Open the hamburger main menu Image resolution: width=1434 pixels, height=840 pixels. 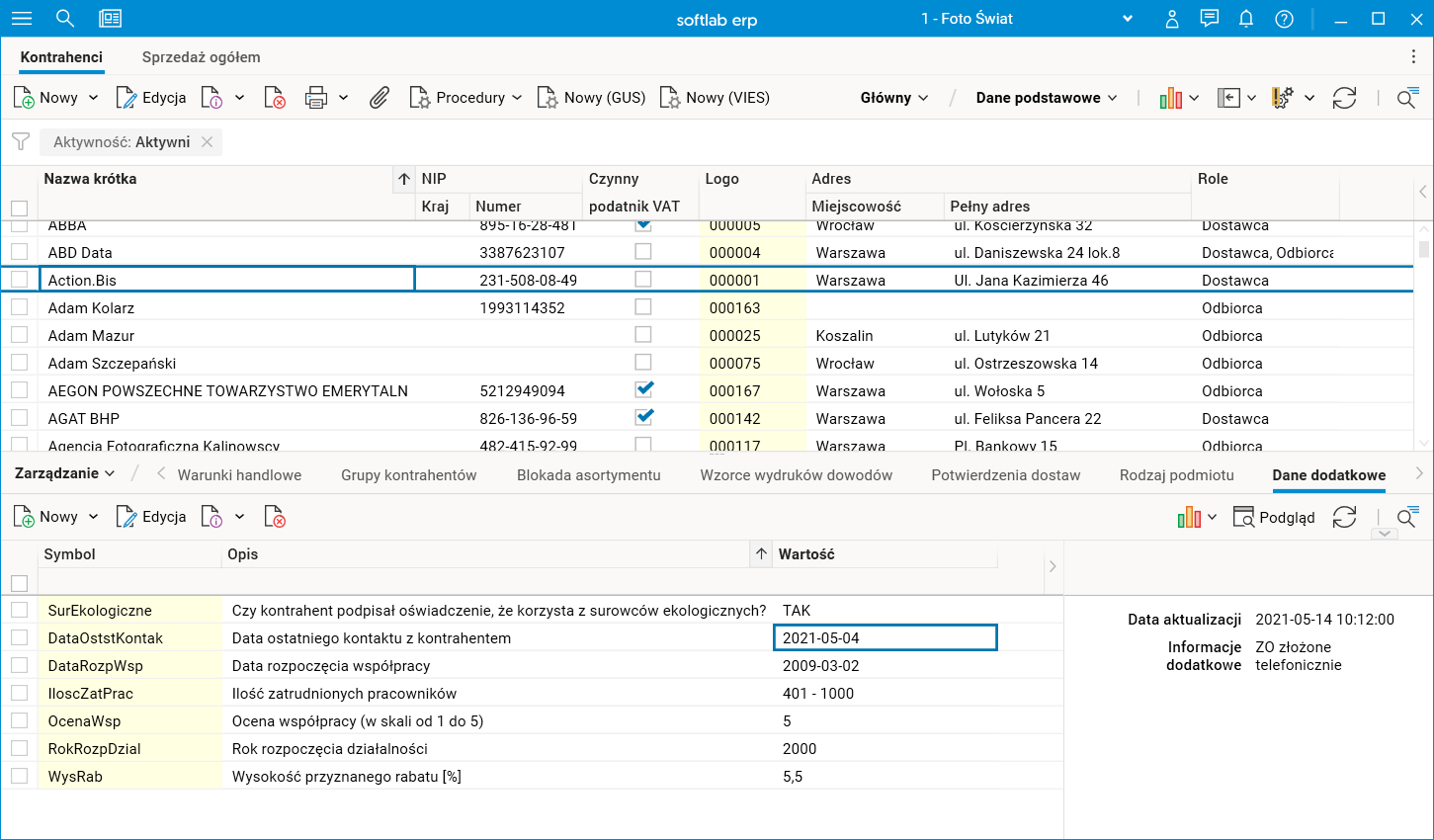(x=21, y=19)
